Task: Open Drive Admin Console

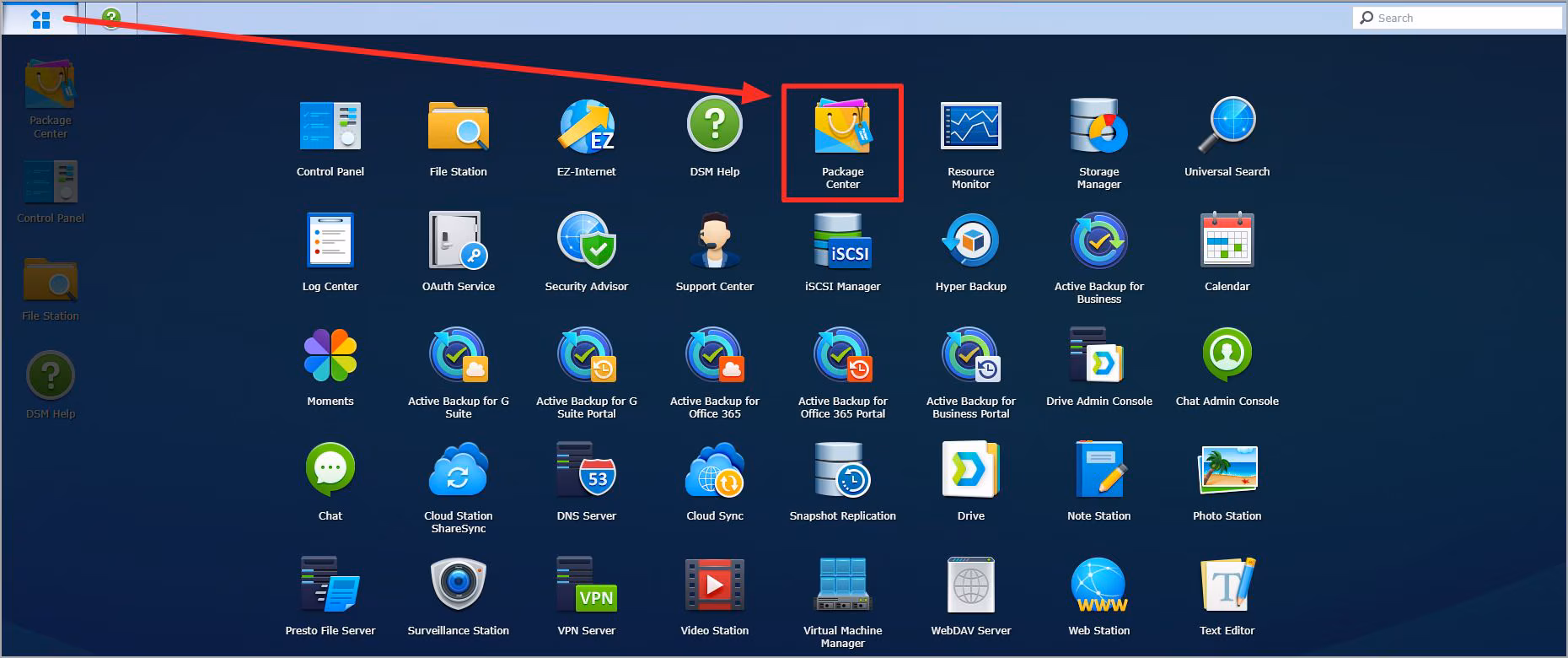Action: (x=1099, y=367)
